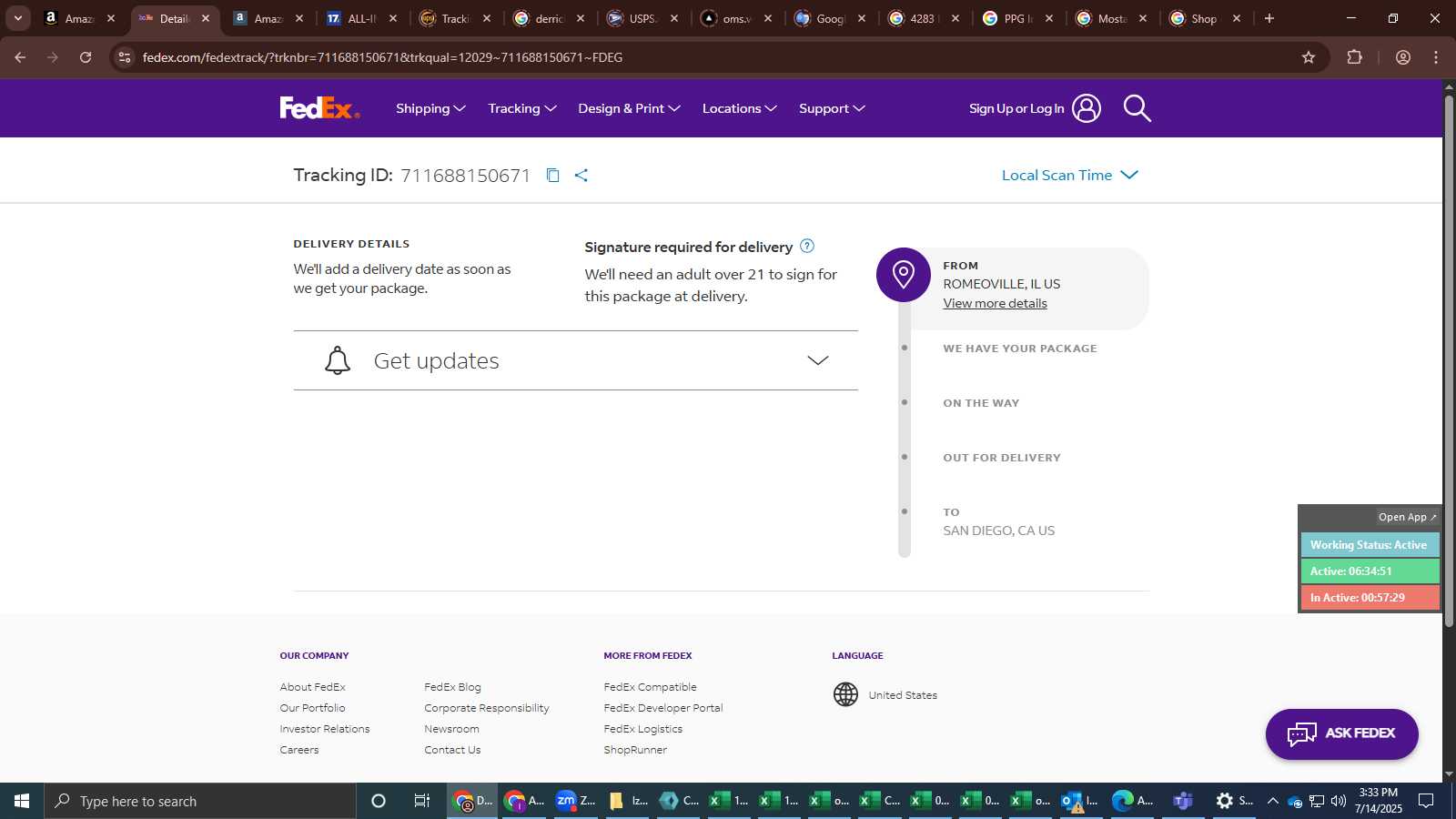1456x819 pixels.
Task: Click the user profile icon beside Sign Up
Action: (x=1086, y=108)
